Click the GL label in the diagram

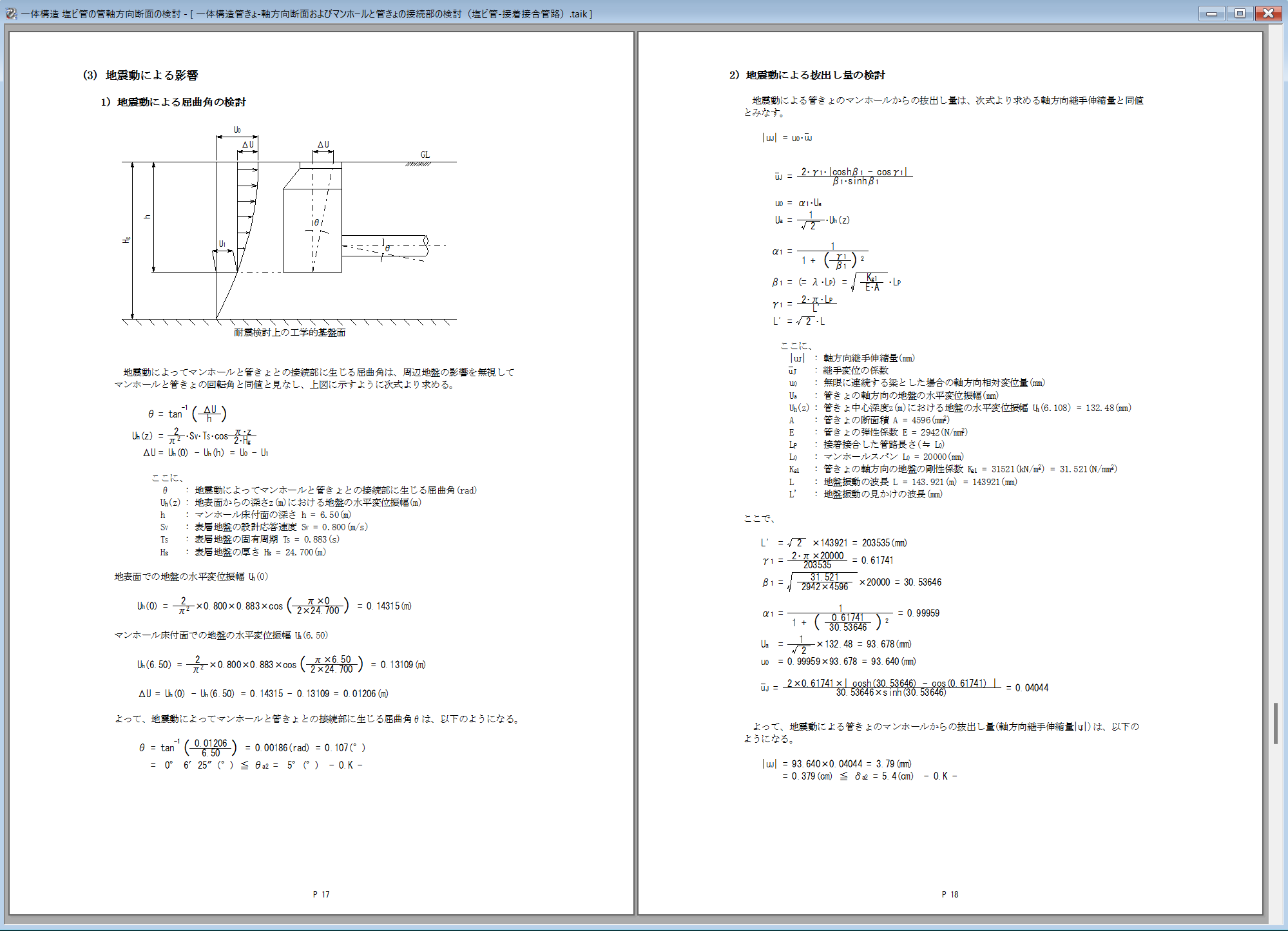point(425,155)
